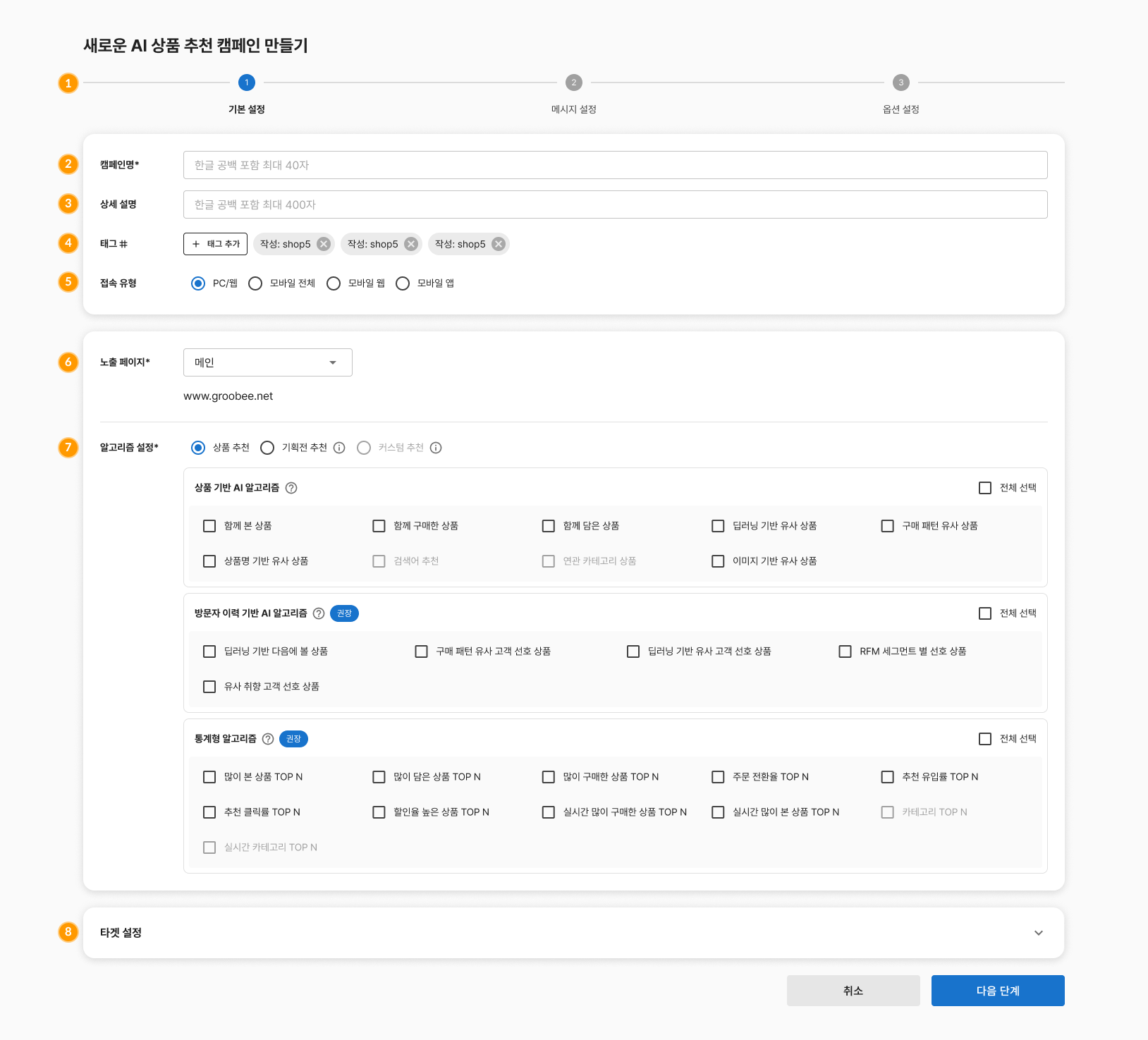Screen dimensions: 1148x1040
Task: Go to step 2 메시지 설정
Action: pyautogui.click(x=574, y=83)
